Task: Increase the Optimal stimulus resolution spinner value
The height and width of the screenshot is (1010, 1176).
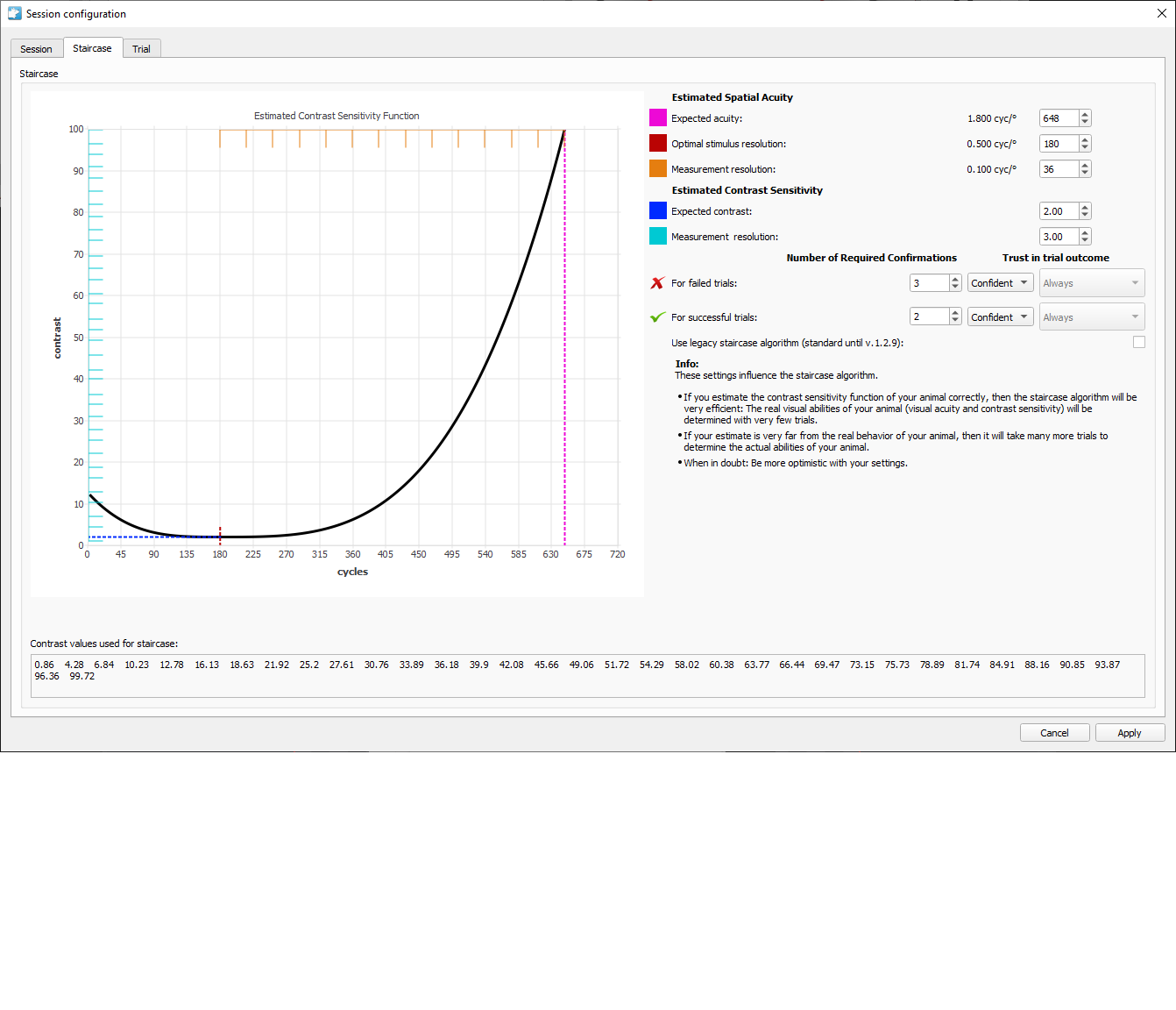Action: (x=1085, y=140)
